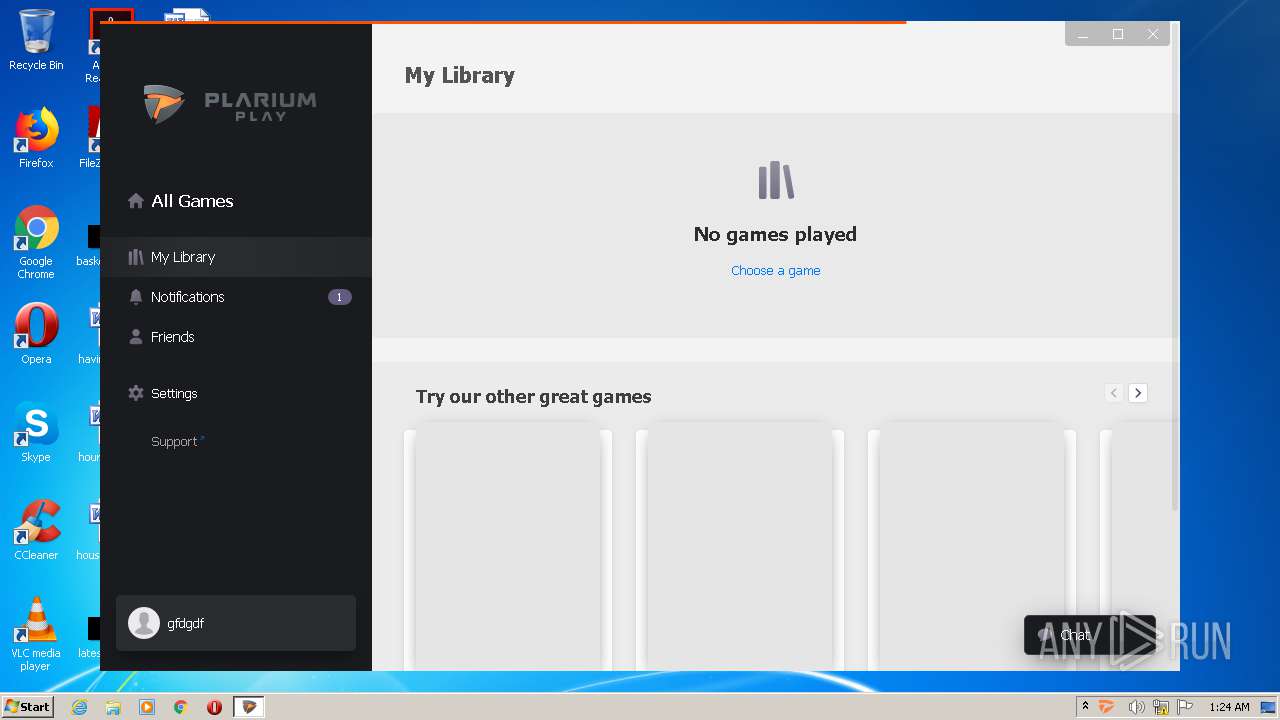Open the gfdgdf user profile

point(236,623)
